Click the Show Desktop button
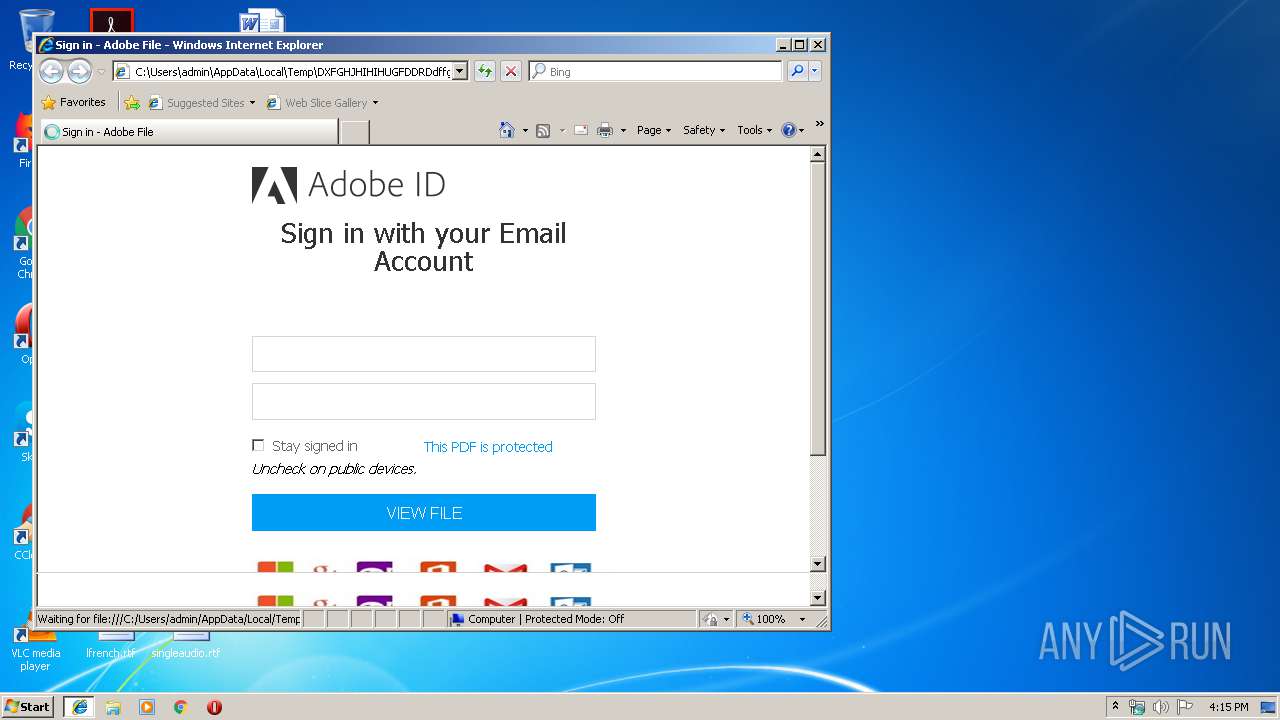The width and height of the screenshot is (1280, 720). [x=1268, y=707]
